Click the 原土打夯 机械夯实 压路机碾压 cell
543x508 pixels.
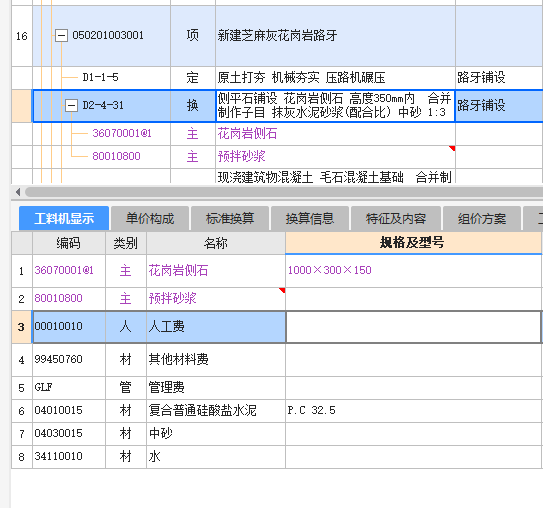pos(335,78)
